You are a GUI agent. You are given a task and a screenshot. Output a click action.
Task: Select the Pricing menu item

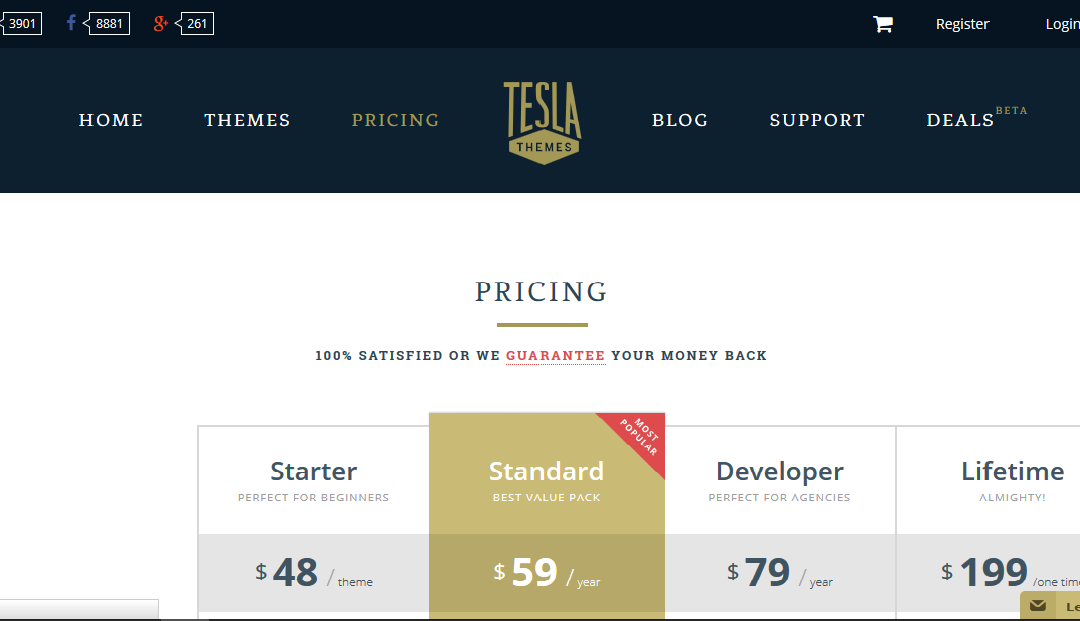395,120
